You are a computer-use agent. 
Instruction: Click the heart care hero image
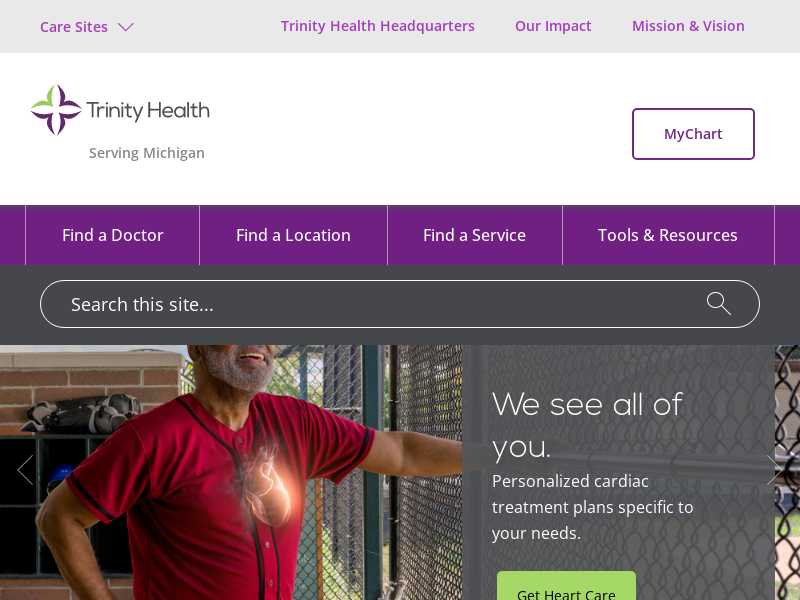(231, 472)
